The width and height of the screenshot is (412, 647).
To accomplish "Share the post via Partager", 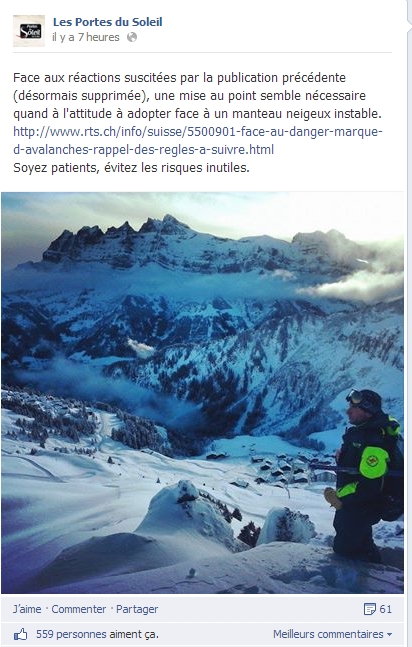I will click(x=137, y=609).
